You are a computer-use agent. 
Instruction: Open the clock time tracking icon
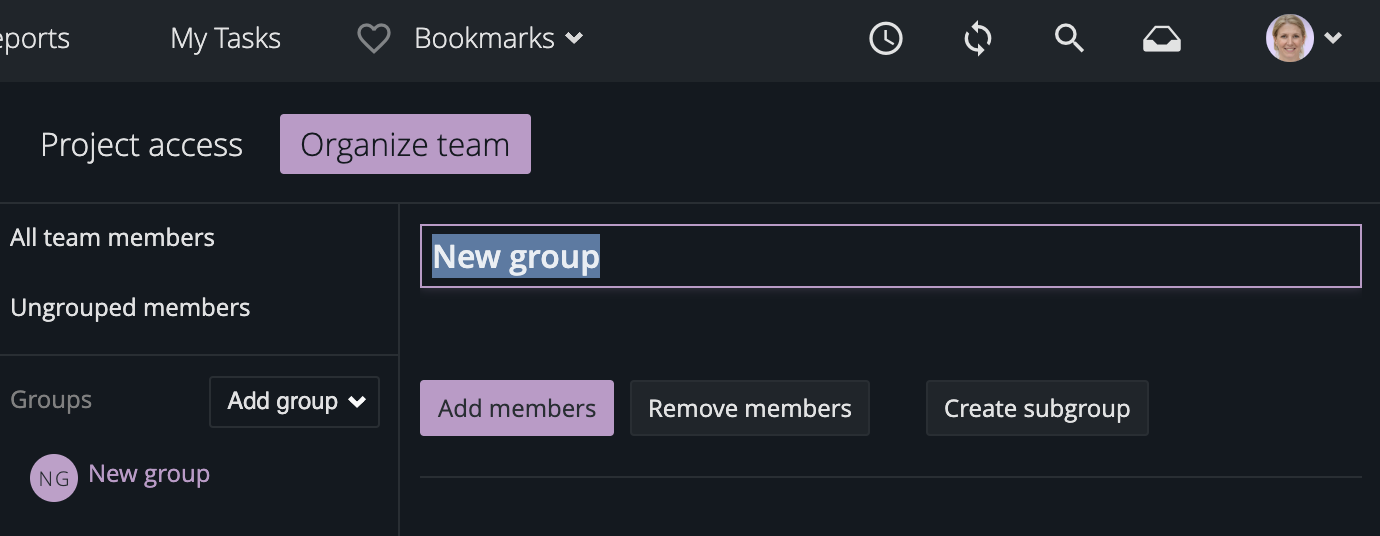(885, 39)
